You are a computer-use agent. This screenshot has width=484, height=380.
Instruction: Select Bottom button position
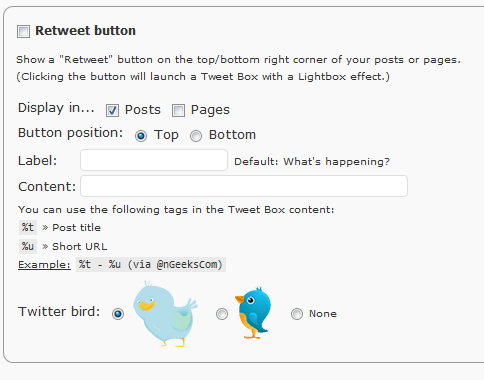pos(196,136)
